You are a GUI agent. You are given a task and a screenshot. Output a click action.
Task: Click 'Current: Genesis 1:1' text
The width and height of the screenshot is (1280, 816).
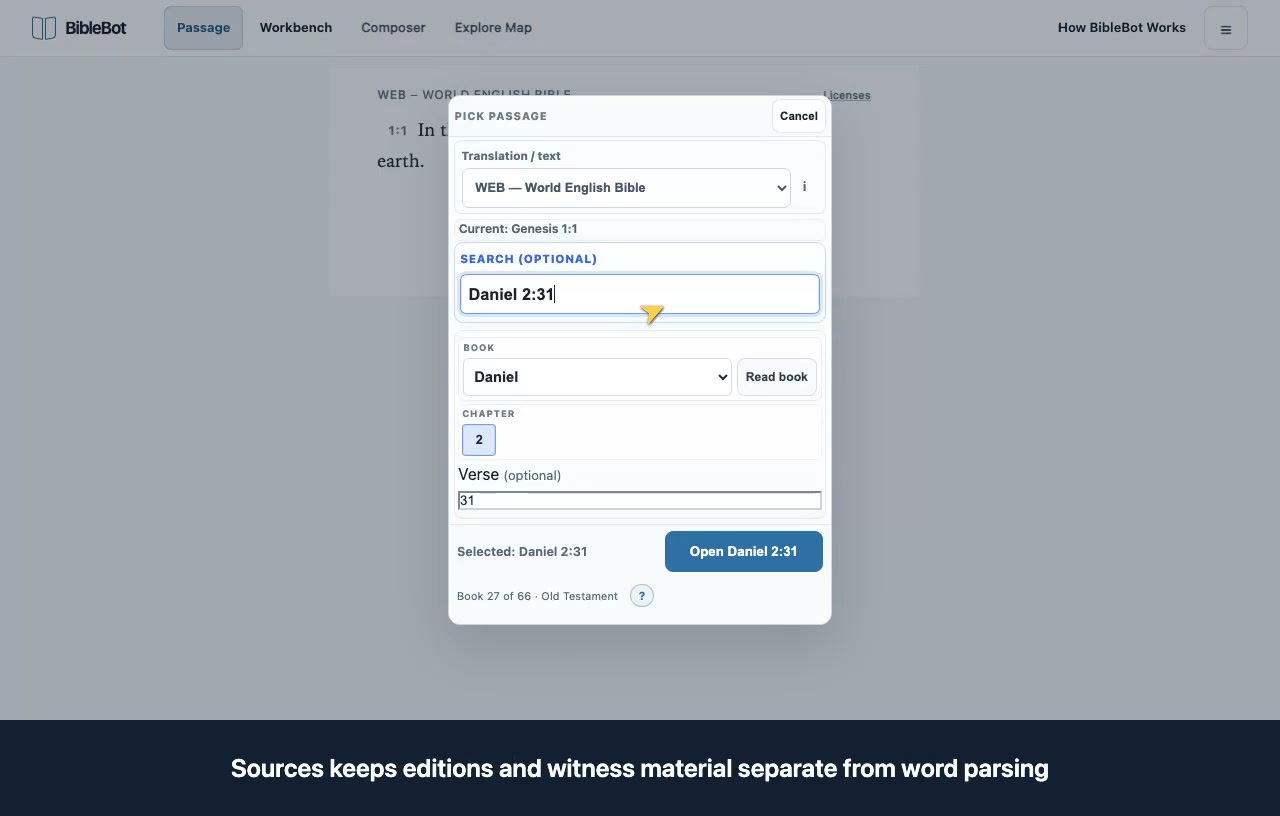518,229
